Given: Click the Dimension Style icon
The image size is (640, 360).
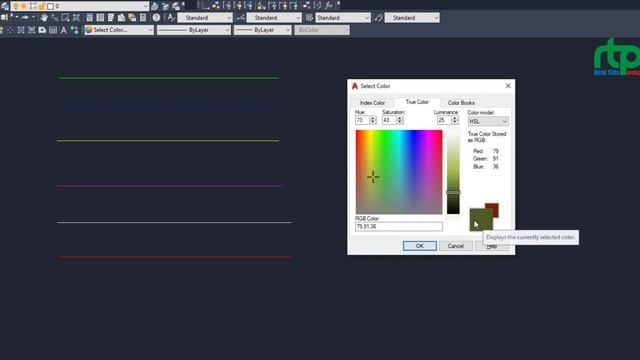Looking at the screenshot, I should click(241, 18).
